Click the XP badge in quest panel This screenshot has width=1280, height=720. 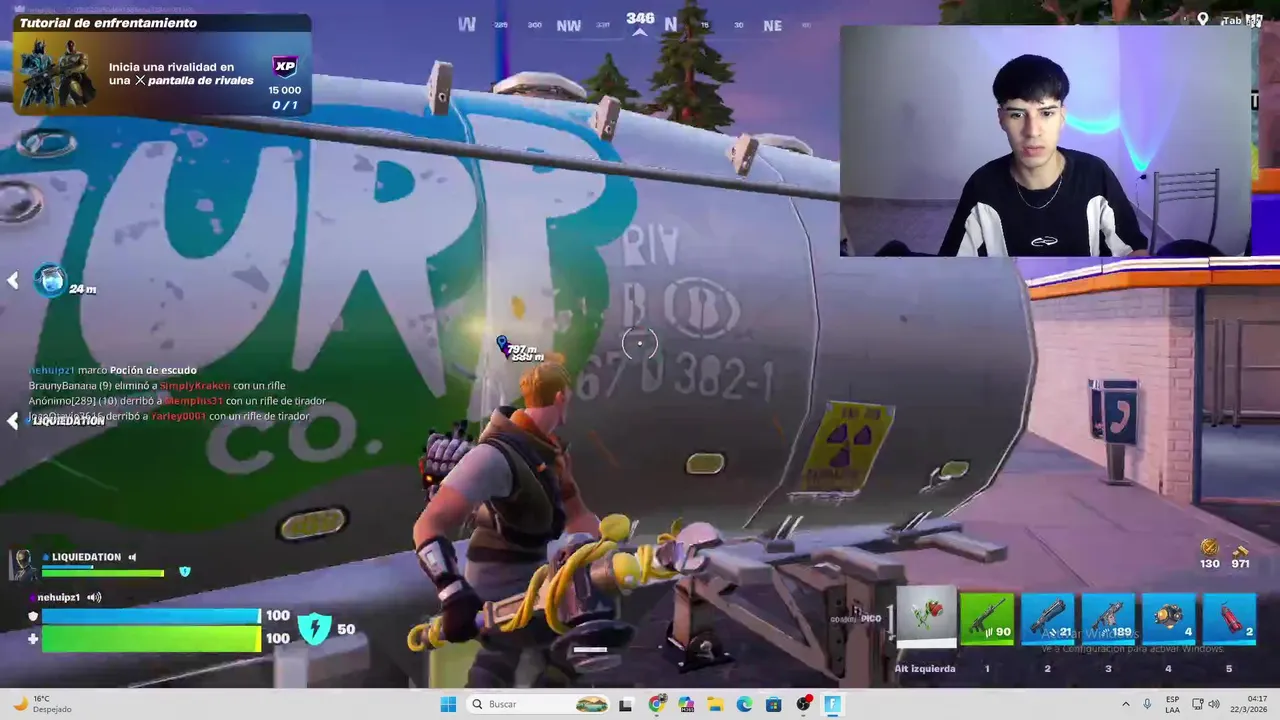coord(285,67)
